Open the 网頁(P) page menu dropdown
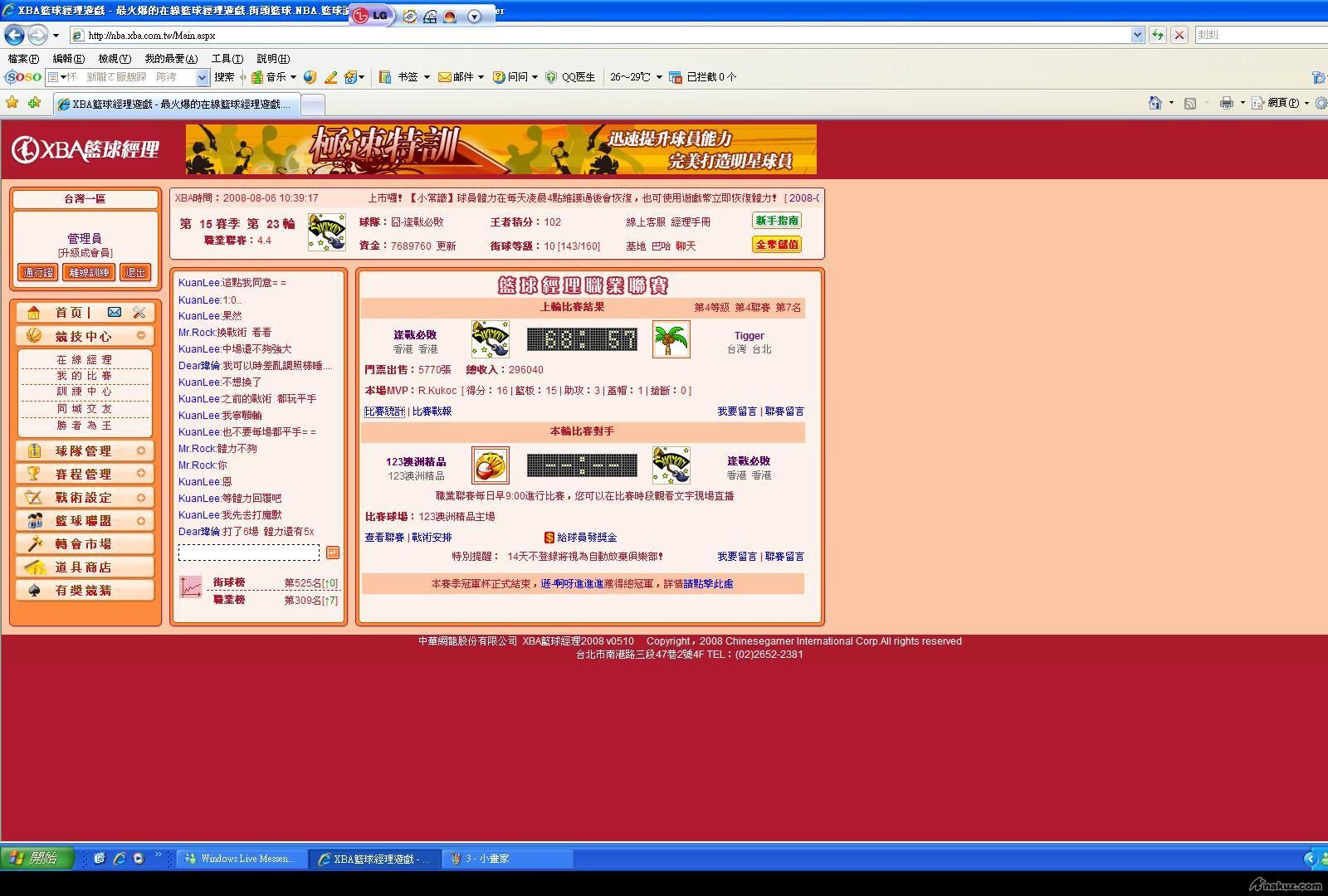The height and width of the screenshot is (896, 1328). pyautogui.click(x=1306, y=103)
